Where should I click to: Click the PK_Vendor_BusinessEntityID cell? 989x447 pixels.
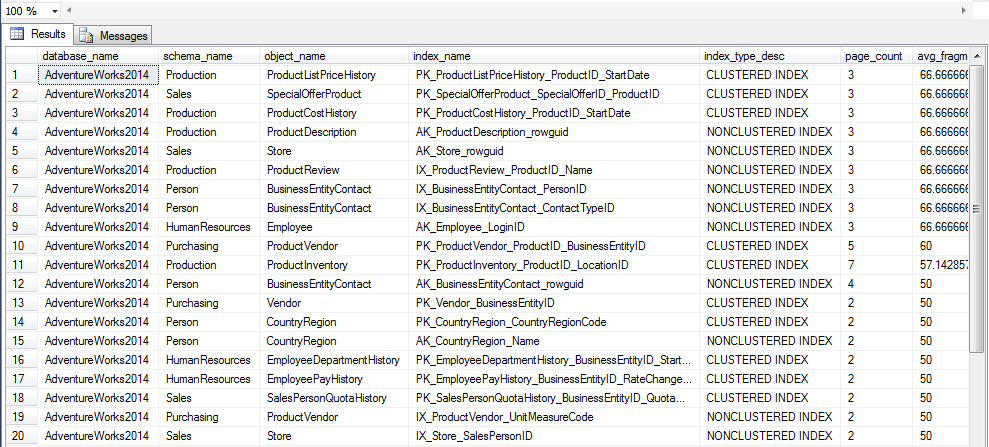tap(554, 303)
